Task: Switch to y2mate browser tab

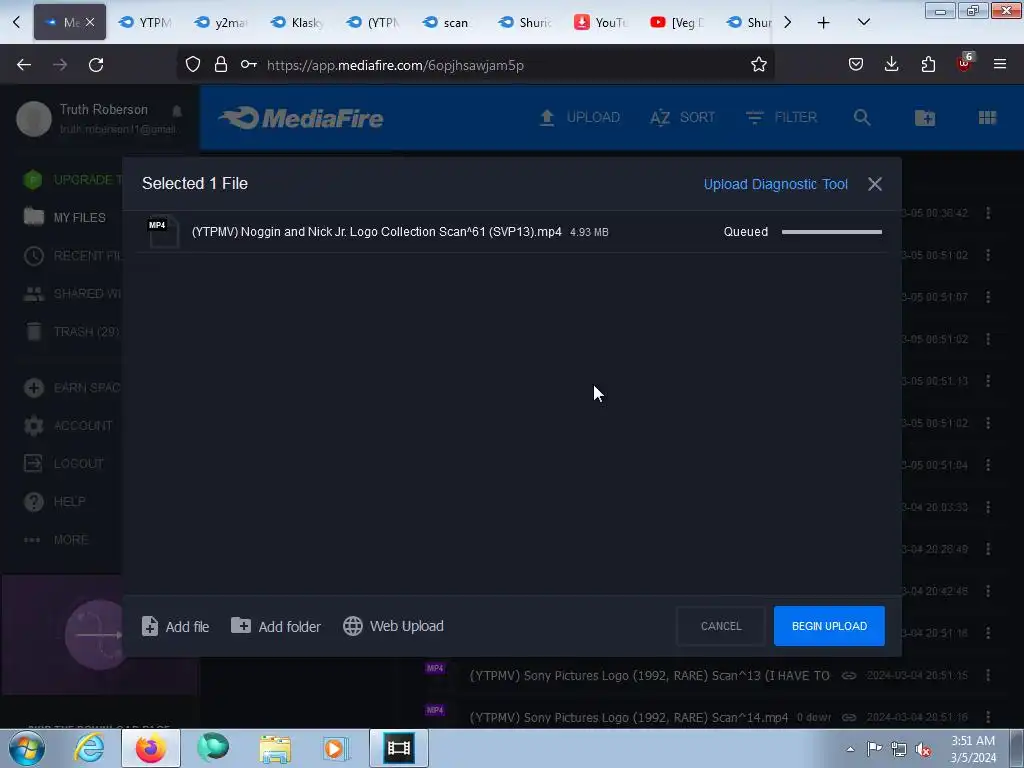Action: [222, 22]
